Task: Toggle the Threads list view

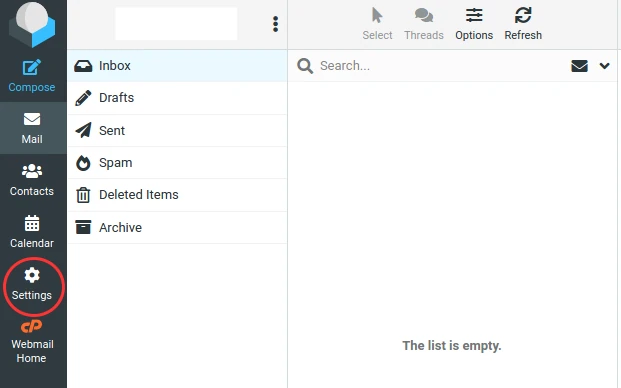Action: [424, 25]
